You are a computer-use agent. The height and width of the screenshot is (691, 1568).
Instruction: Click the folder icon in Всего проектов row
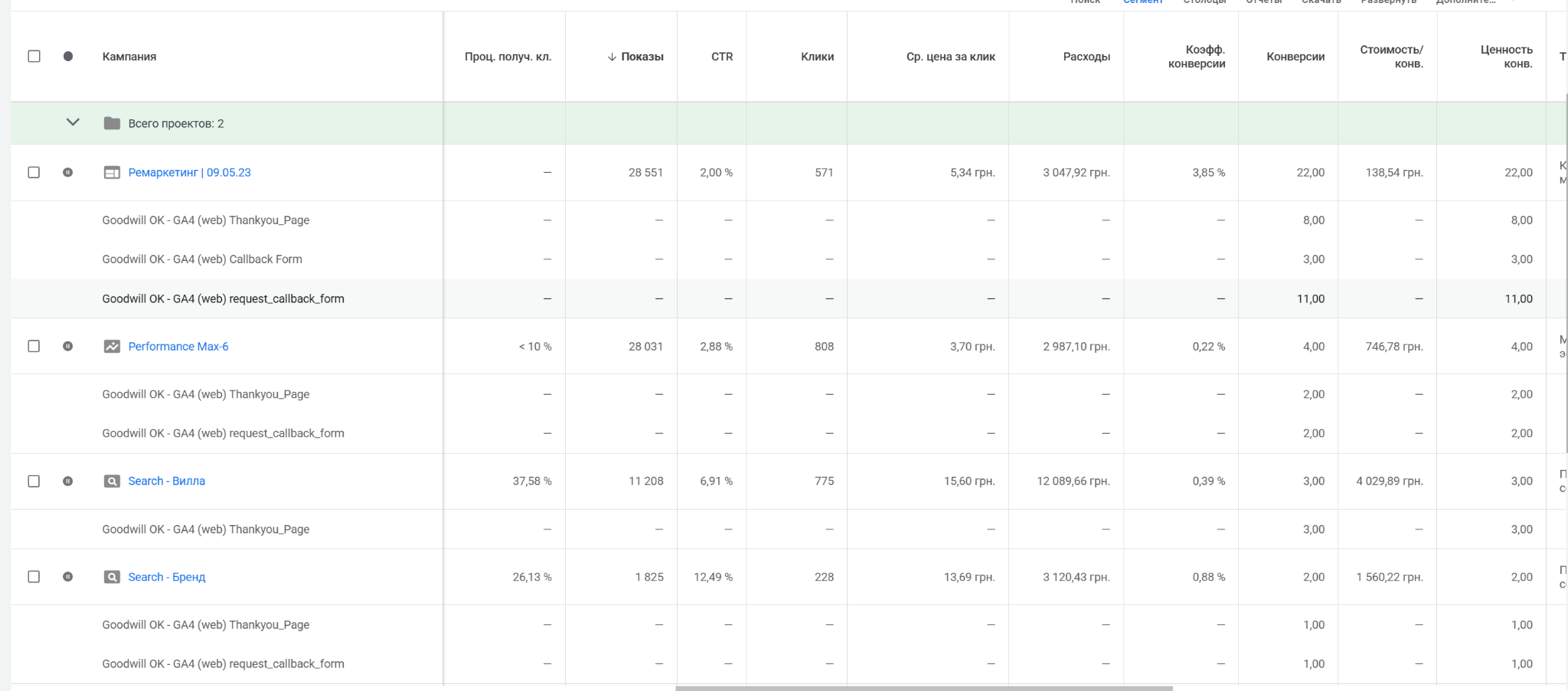click(112, 123)
